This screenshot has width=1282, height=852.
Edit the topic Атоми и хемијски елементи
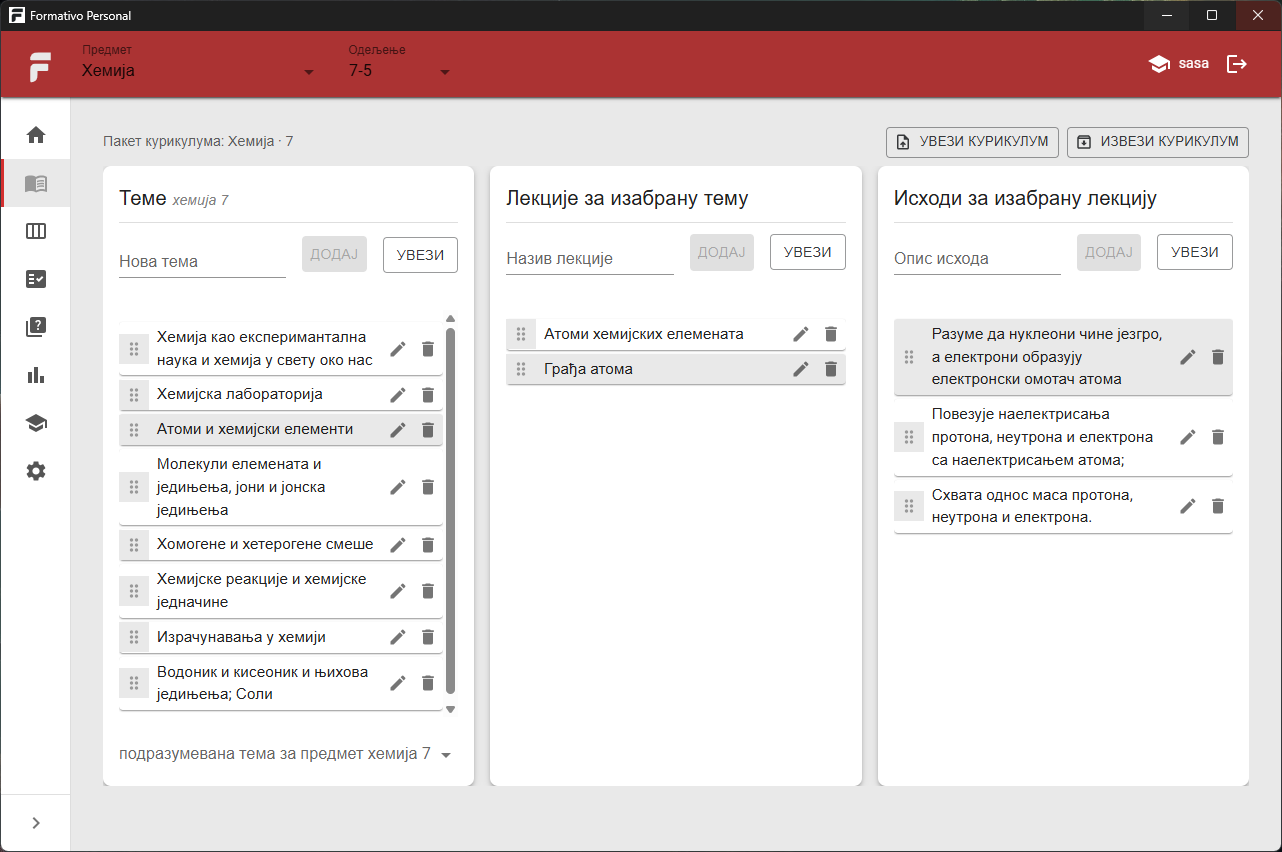(x=398, y=430)
